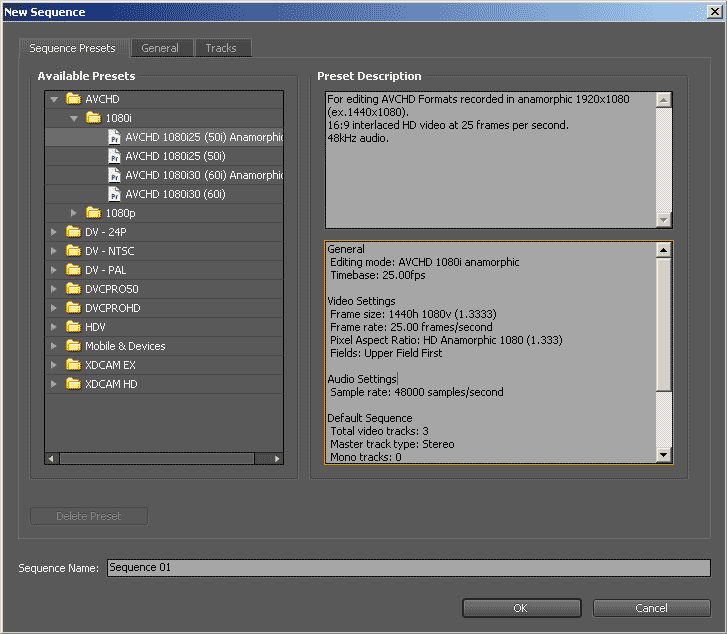Click down arrow in preset description scrollbar
Screen dimensions: 727x634
[664, 220]
